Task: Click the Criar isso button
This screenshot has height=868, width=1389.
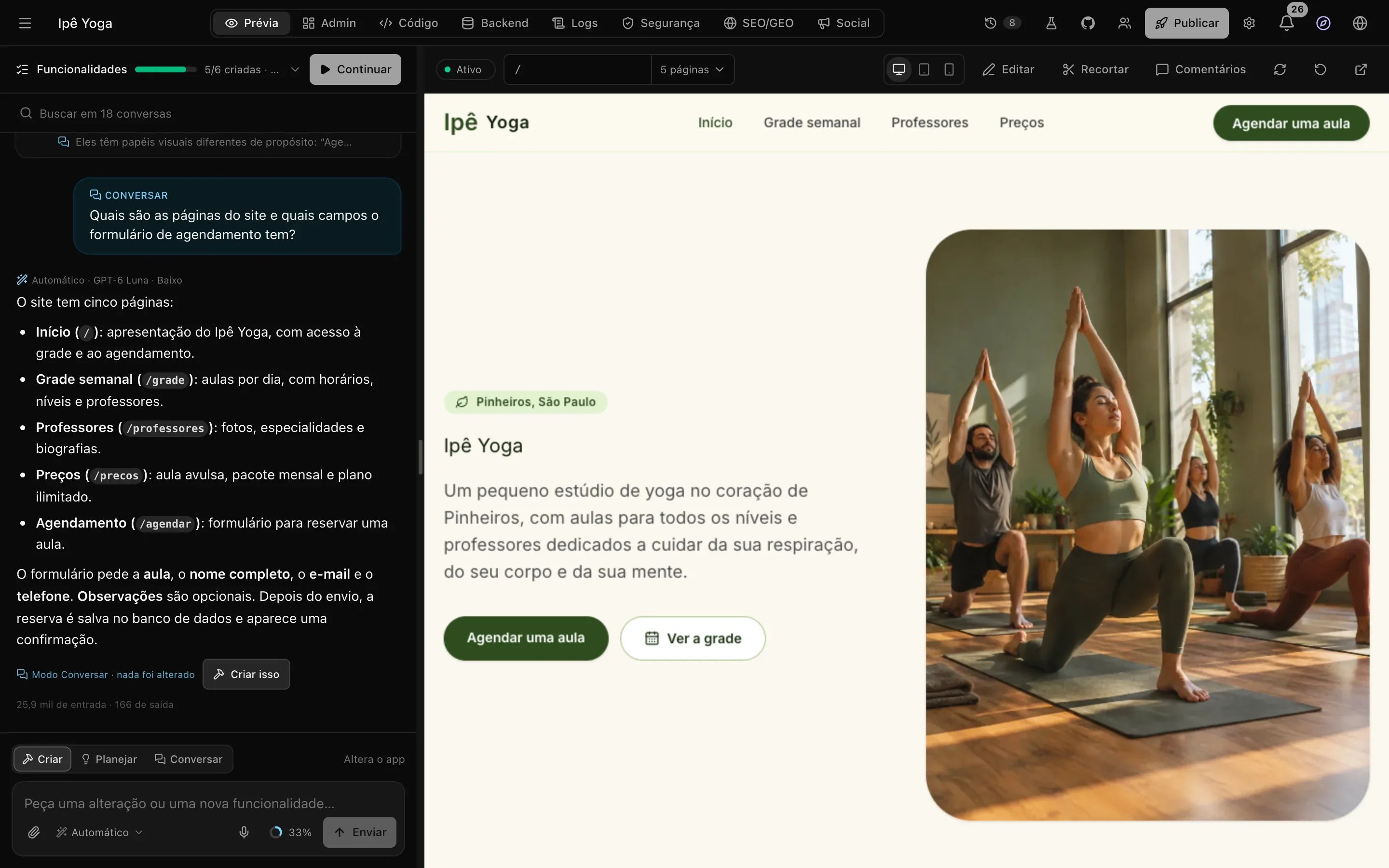Action: tap(246, 674)
